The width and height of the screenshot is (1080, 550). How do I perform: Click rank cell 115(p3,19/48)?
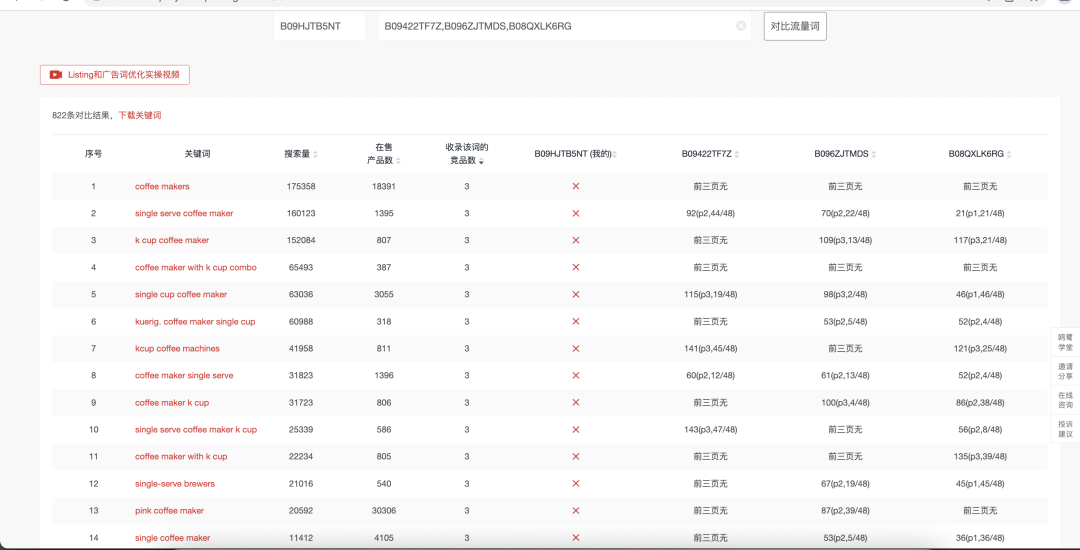710,295
